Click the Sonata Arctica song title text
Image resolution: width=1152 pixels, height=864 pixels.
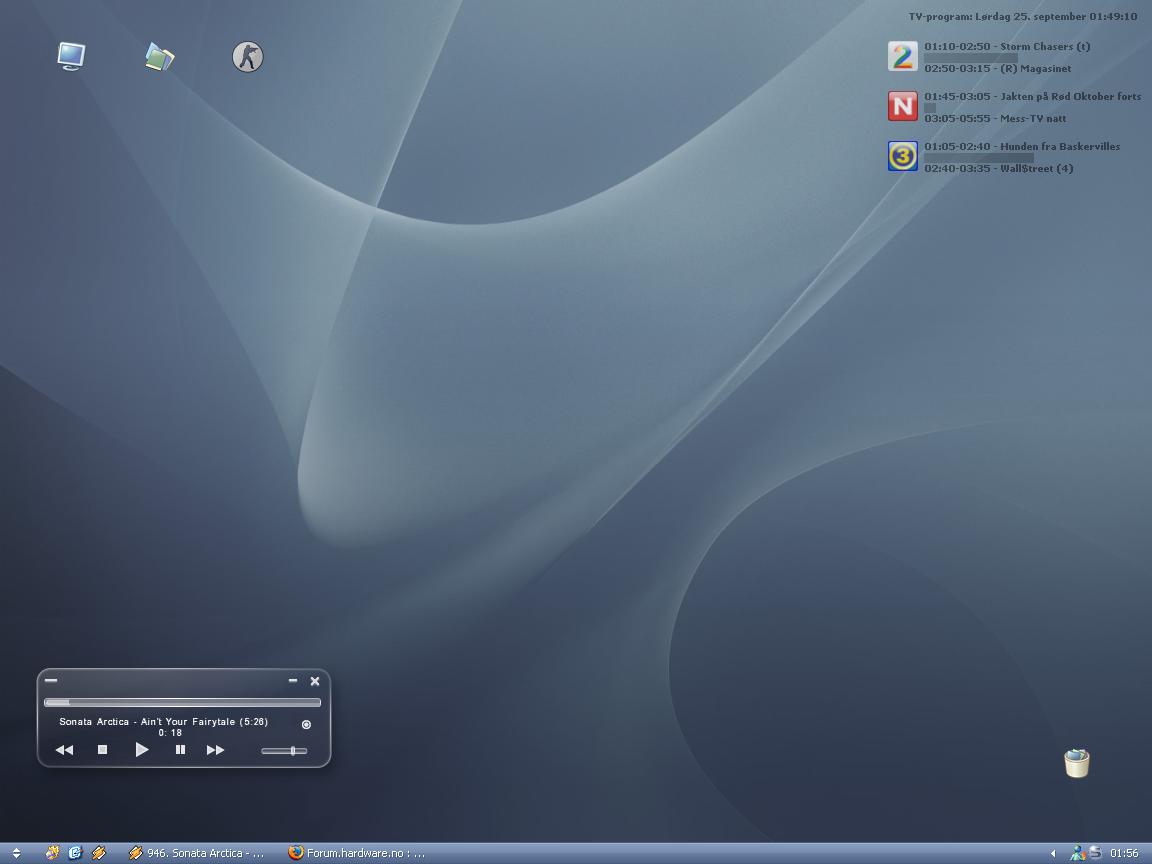(x=164, y=721)
